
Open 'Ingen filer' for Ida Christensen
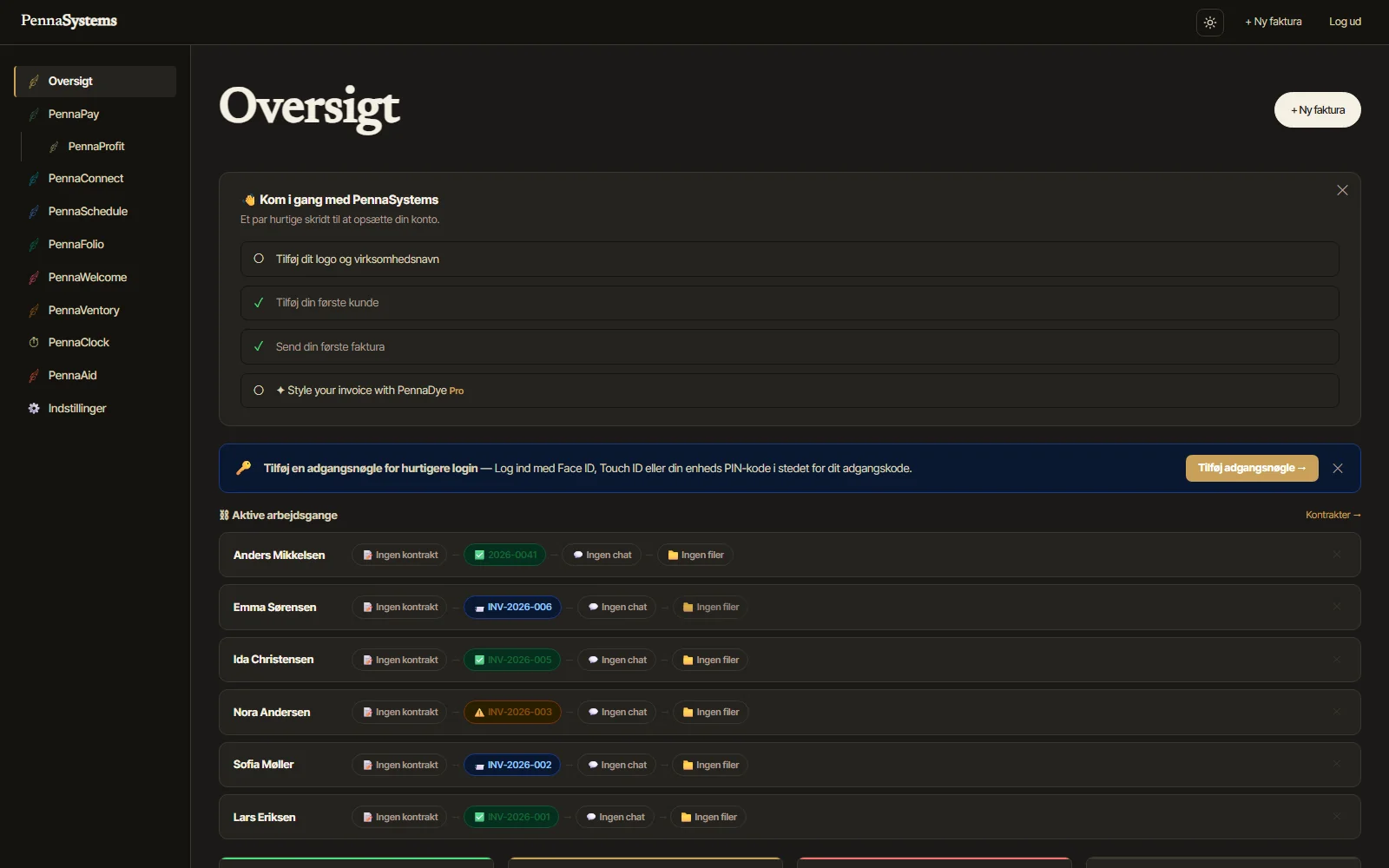click(x=710, y=661)
